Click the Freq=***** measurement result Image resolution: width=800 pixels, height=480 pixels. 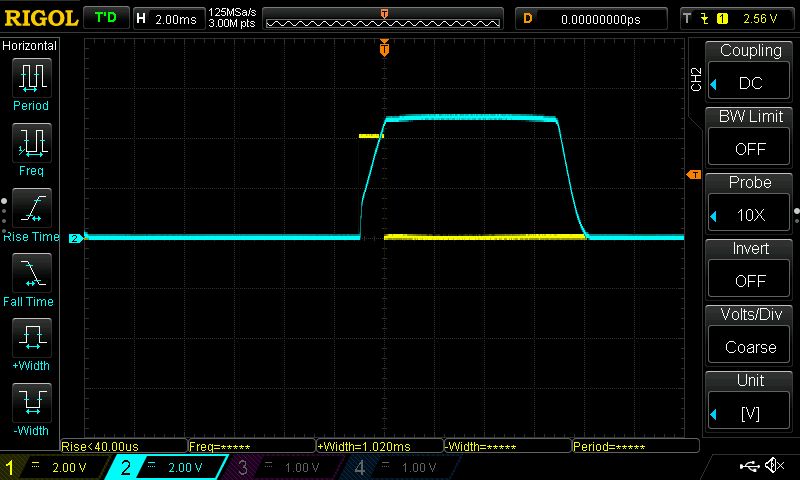click(x=252, y=446)
